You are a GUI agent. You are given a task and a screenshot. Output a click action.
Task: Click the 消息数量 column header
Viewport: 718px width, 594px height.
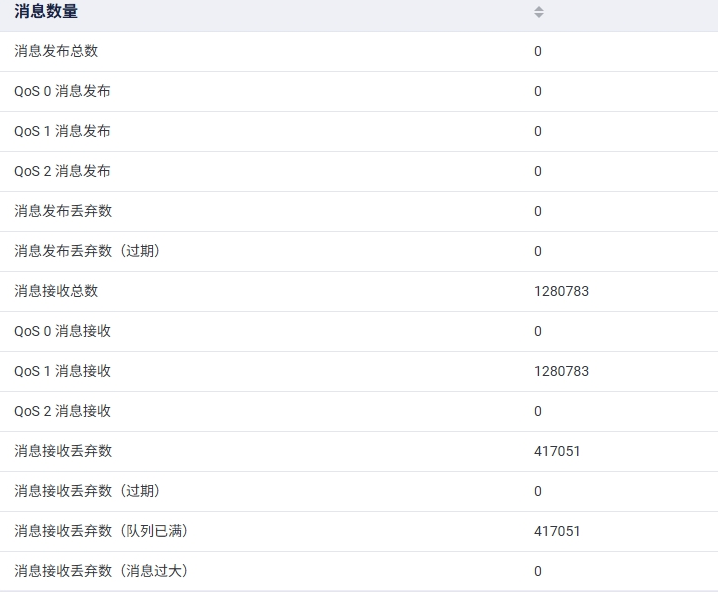(x=46, y=11)
